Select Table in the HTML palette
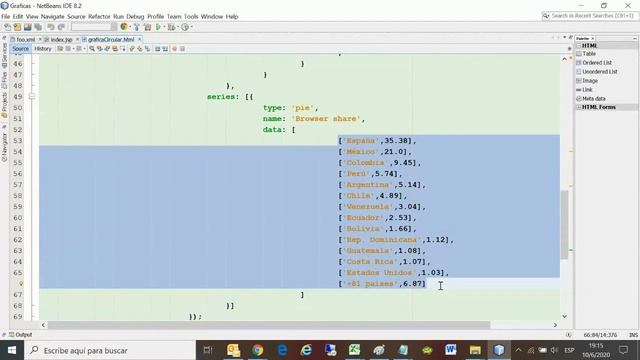The height and width of the screenshot is (360, 640). tap(589, 54)
